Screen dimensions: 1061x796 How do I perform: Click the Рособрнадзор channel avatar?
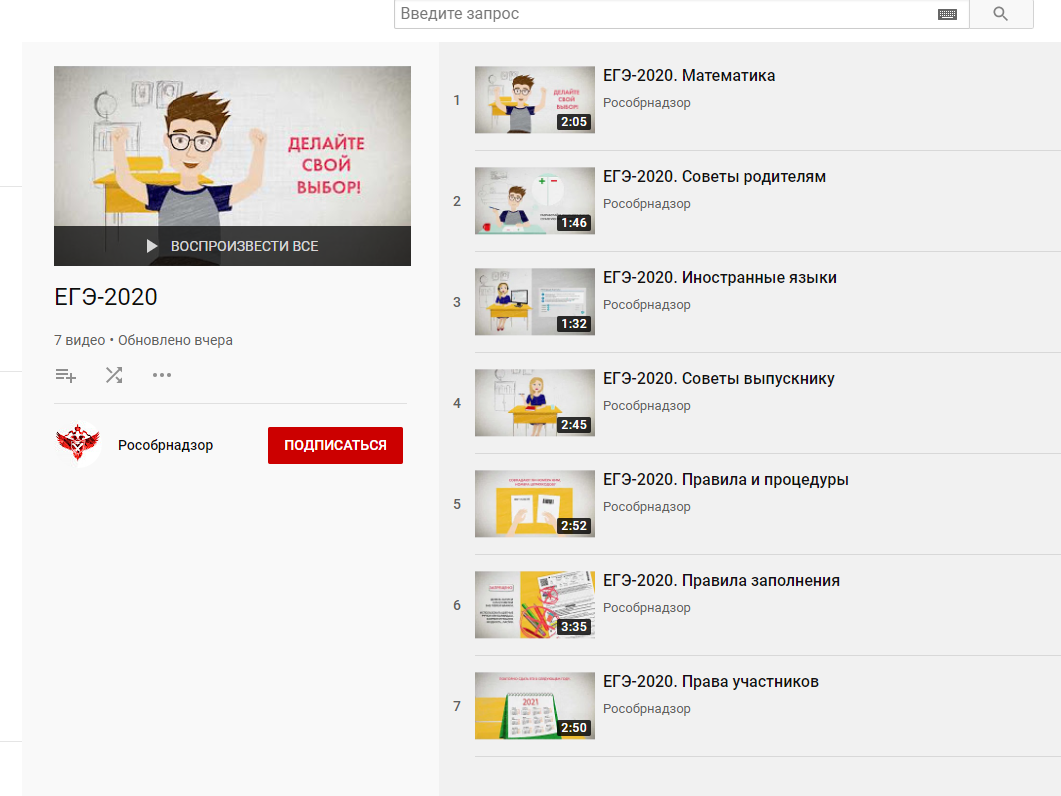coord(79,445)
